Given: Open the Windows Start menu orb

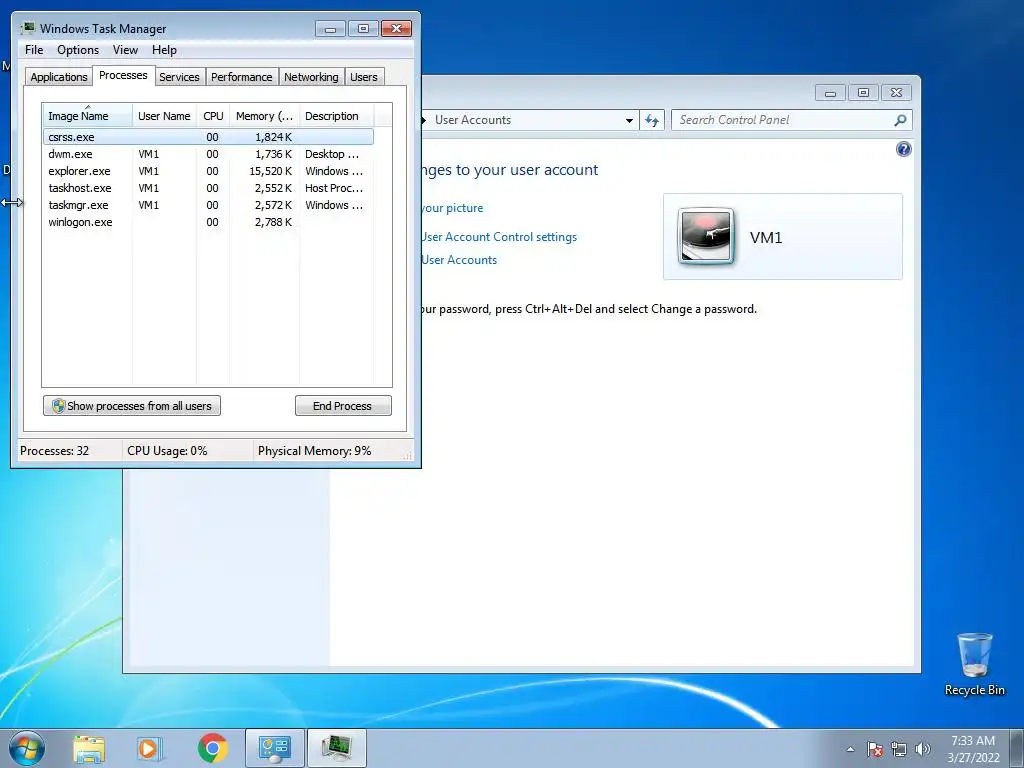Looking at the screenshot, I should pyautogui.click(x=27, y=748).
